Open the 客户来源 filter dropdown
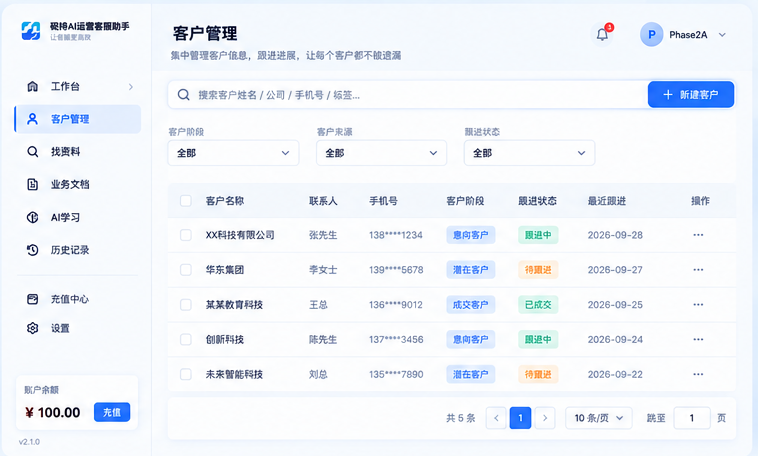 tap(381, 153)
